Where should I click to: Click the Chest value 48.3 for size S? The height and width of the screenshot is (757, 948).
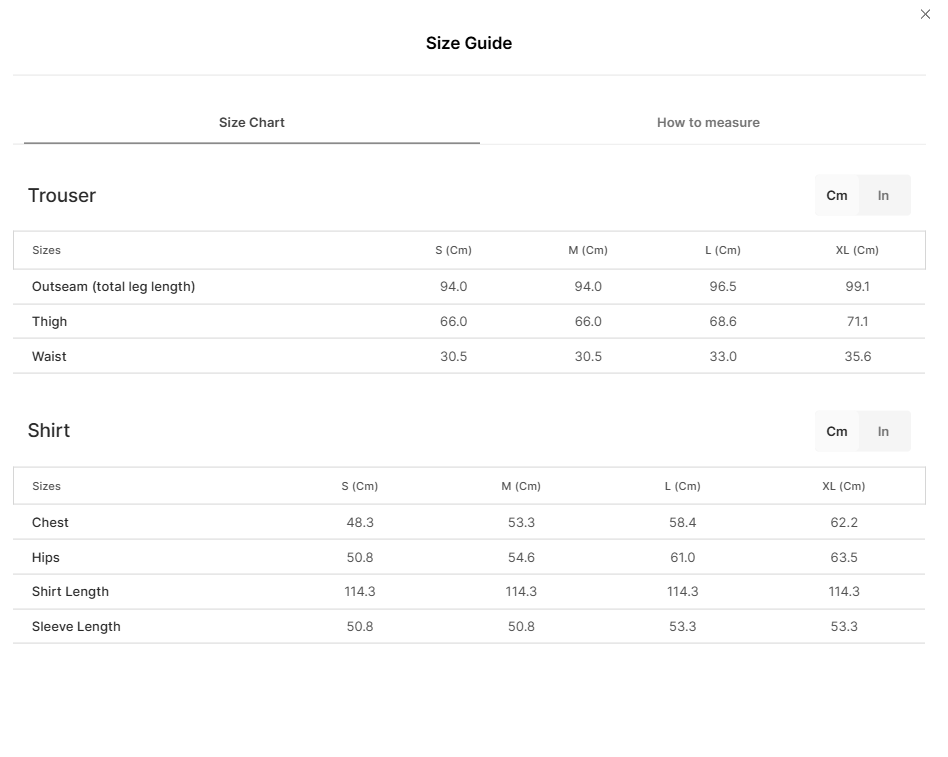360,522
